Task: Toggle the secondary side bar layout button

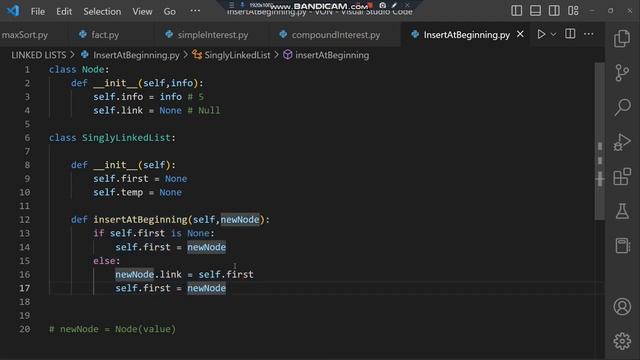Action: coord(554,11)
